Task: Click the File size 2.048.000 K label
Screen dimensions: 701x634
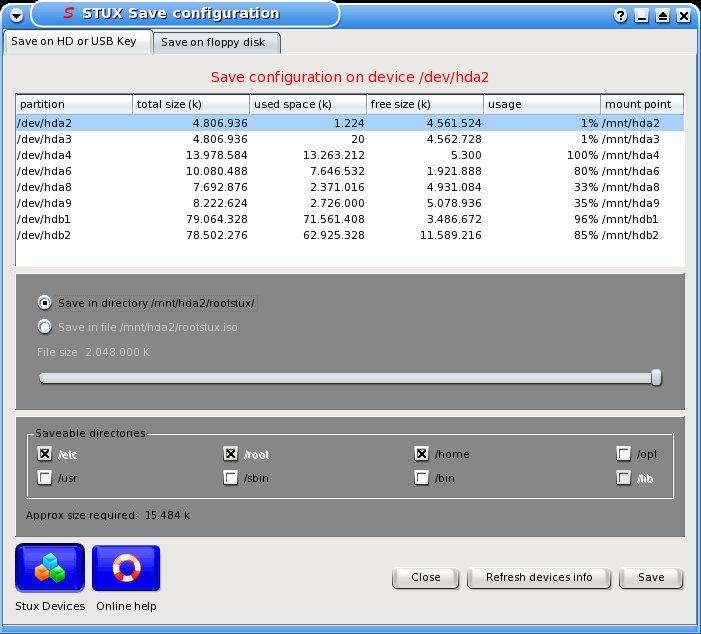Action: 93,352
